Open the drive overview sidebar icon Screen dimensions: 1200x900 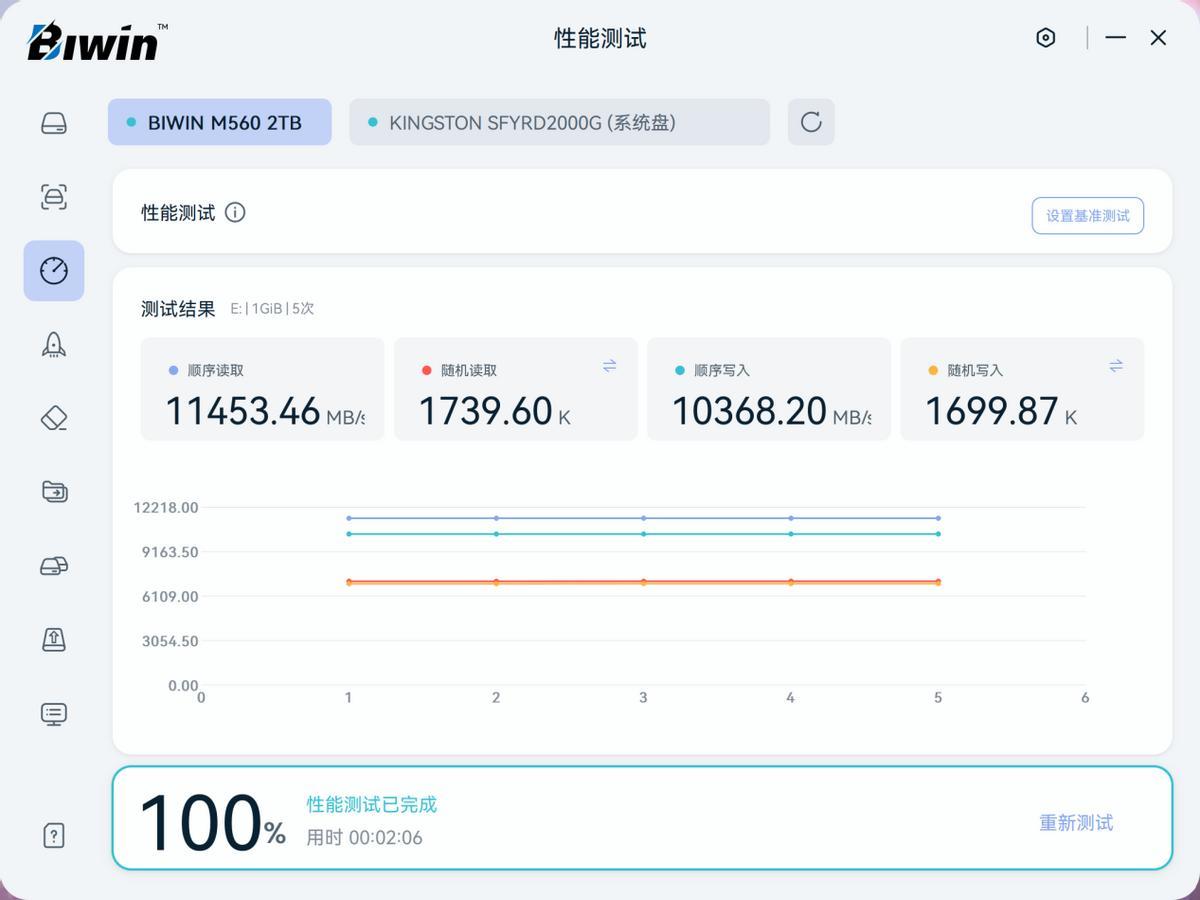[54, 123]
